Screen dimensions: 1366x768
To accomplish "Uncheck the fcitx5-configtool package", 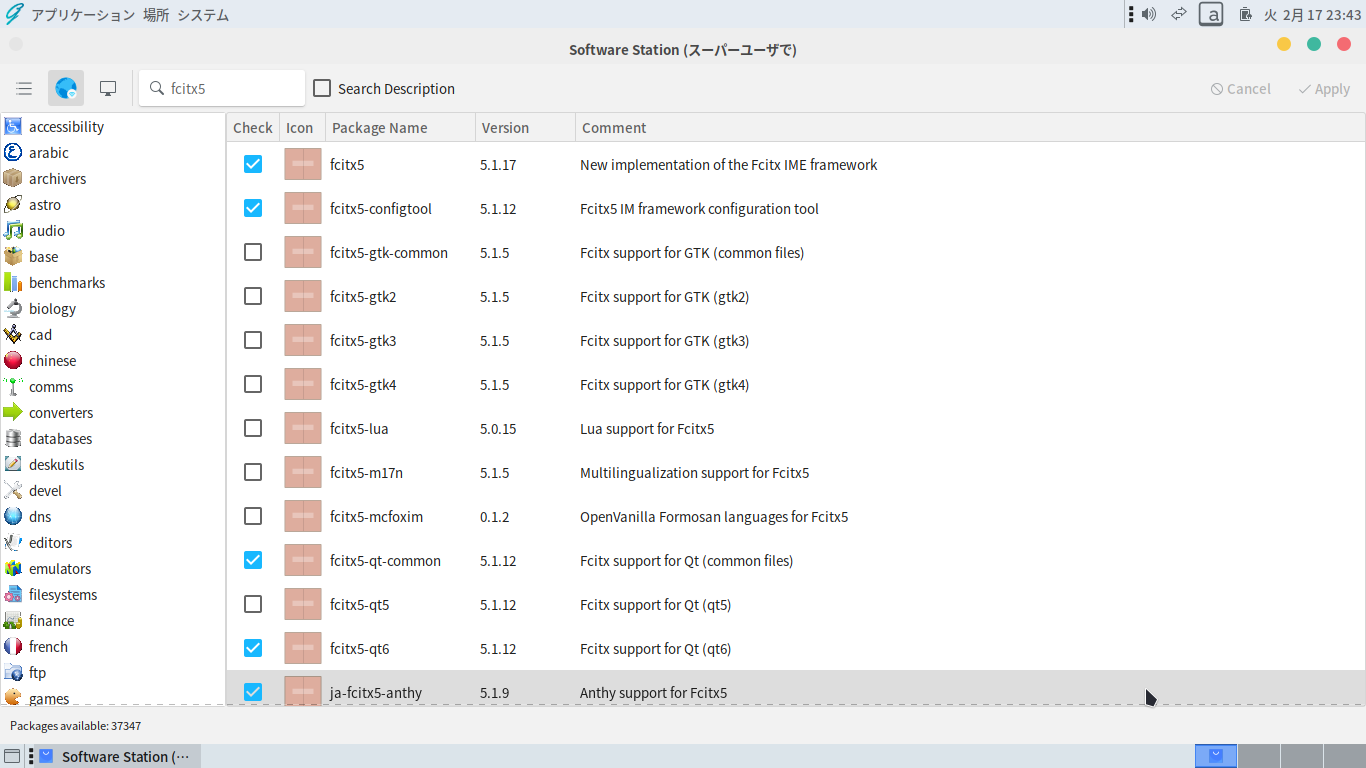I will click(253, 208).
